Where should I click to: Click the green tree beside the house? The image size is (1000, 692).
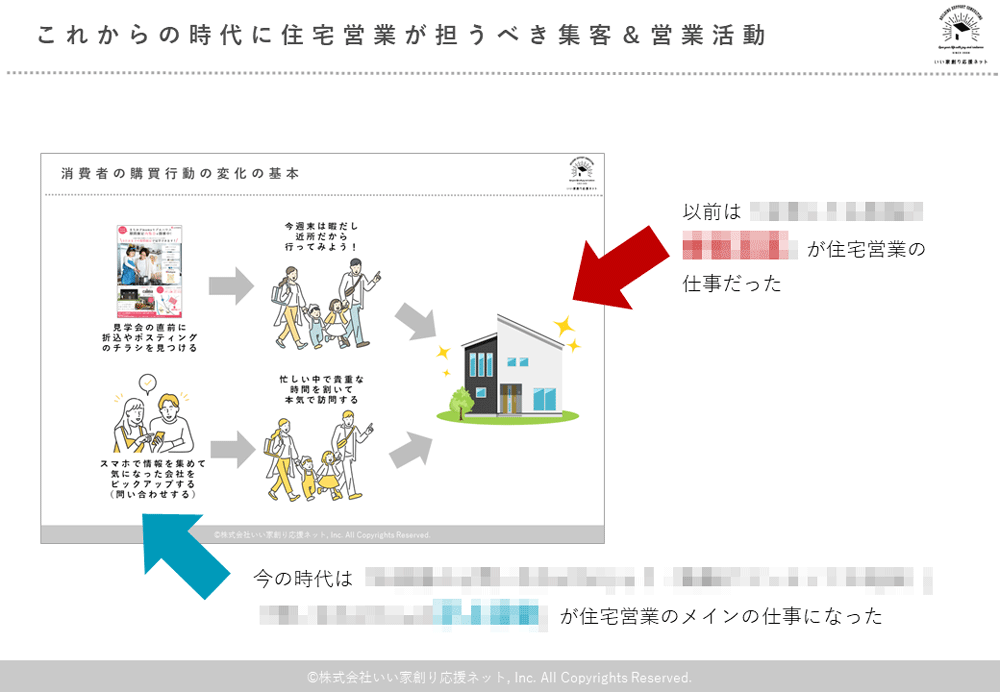point(460,403)
